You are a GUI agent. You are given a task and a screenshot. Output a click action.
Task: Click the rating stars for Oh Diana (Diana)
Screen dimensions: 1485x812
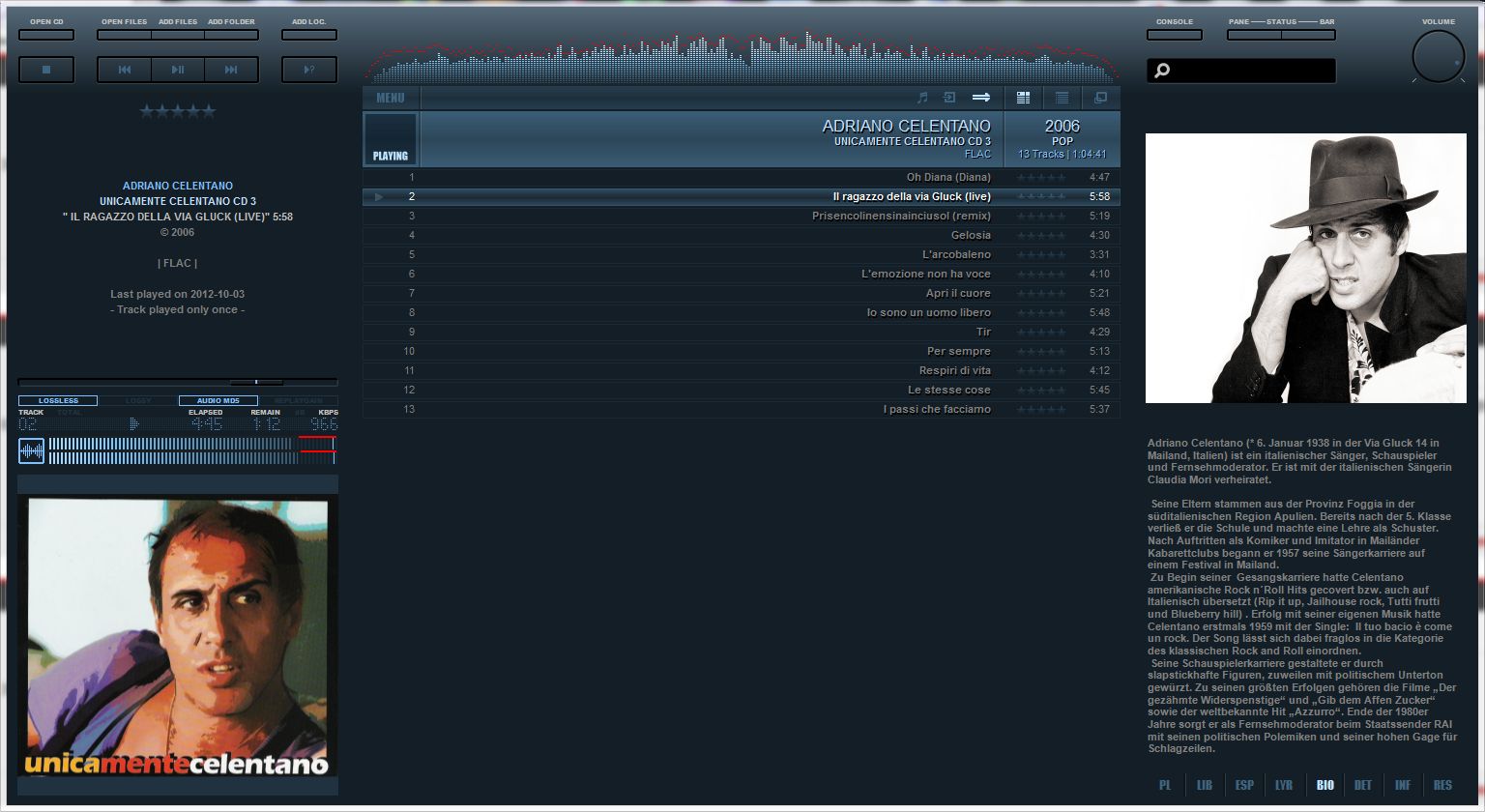point(1041,178)
